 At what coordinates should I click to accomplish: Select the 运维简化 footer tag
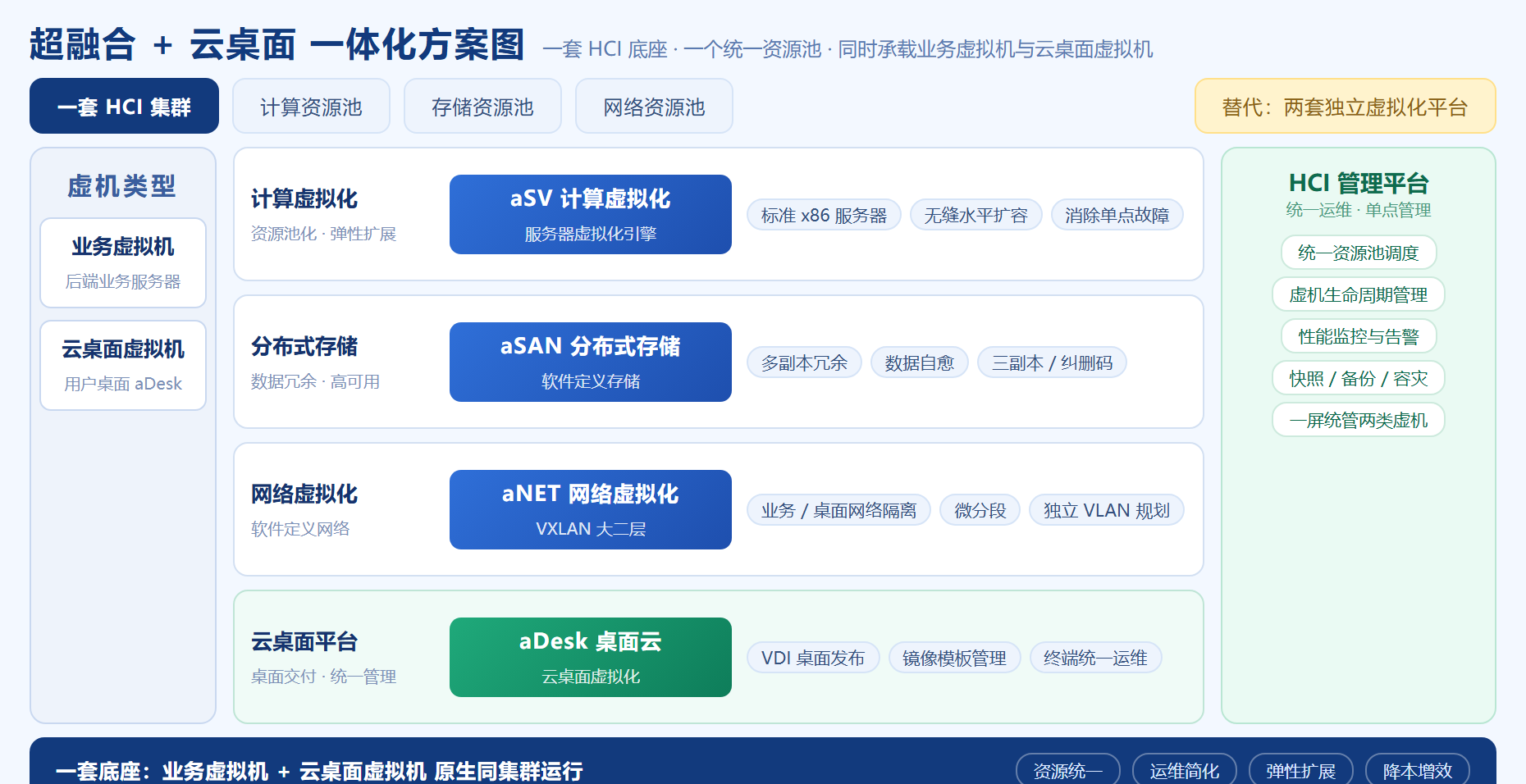(x=1185, y=770)
